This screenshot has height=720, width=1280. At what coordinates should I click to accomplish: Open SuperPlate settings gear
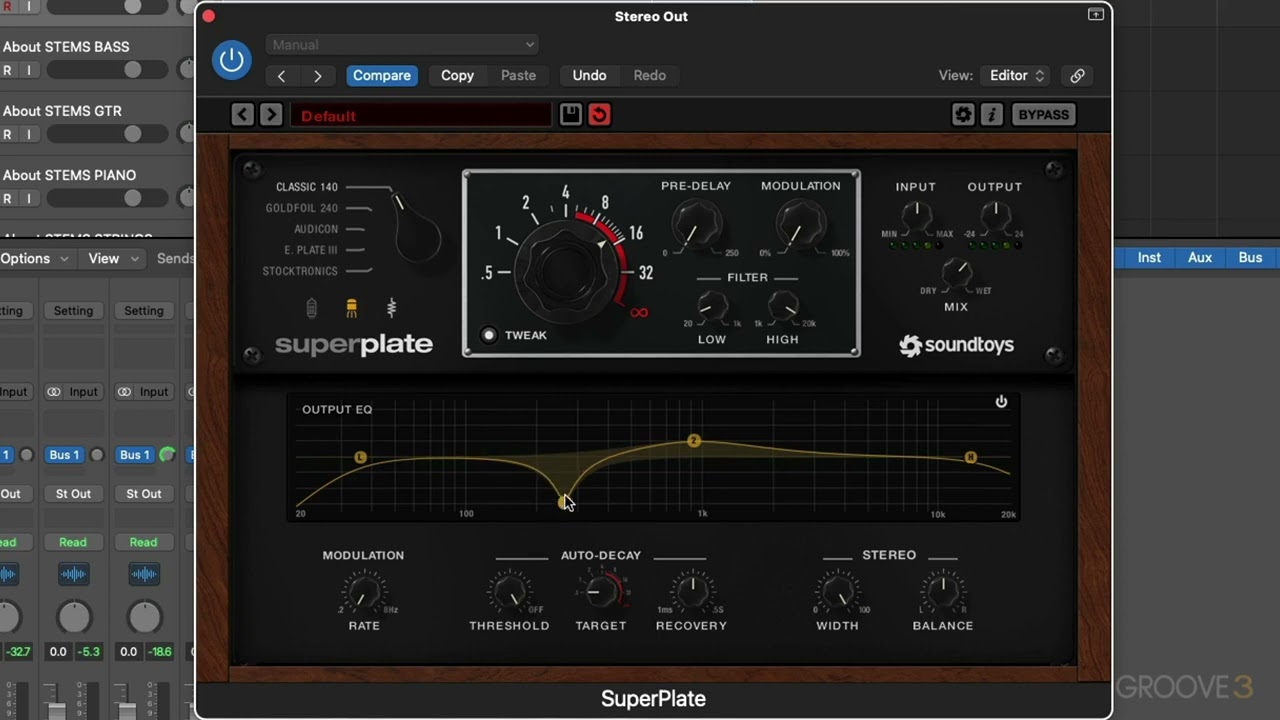(963, 115)
